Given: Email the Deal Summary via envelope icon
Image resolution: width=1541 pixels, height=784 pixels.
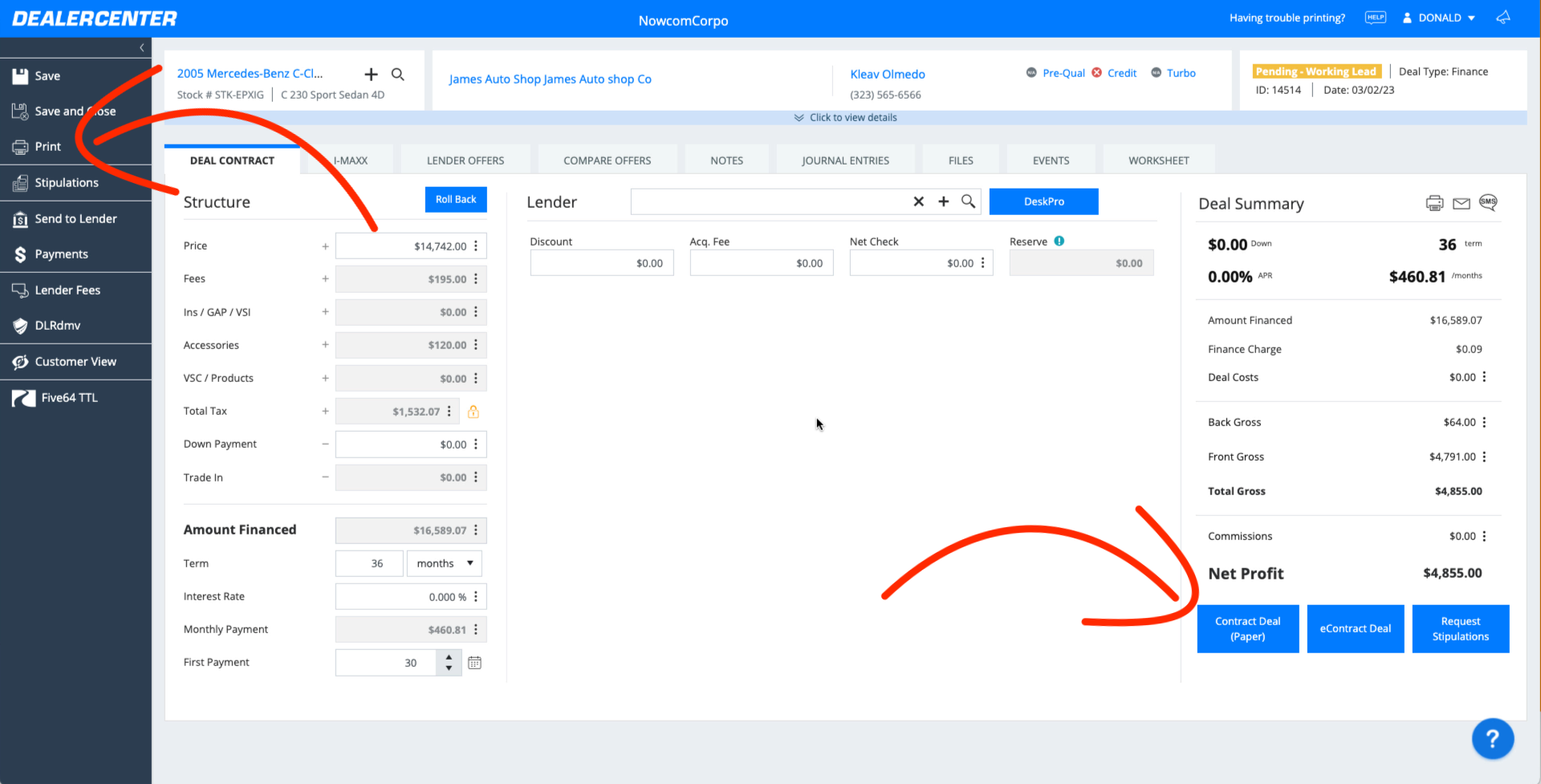Looking at the screenshot, I should pos(1462,204).
